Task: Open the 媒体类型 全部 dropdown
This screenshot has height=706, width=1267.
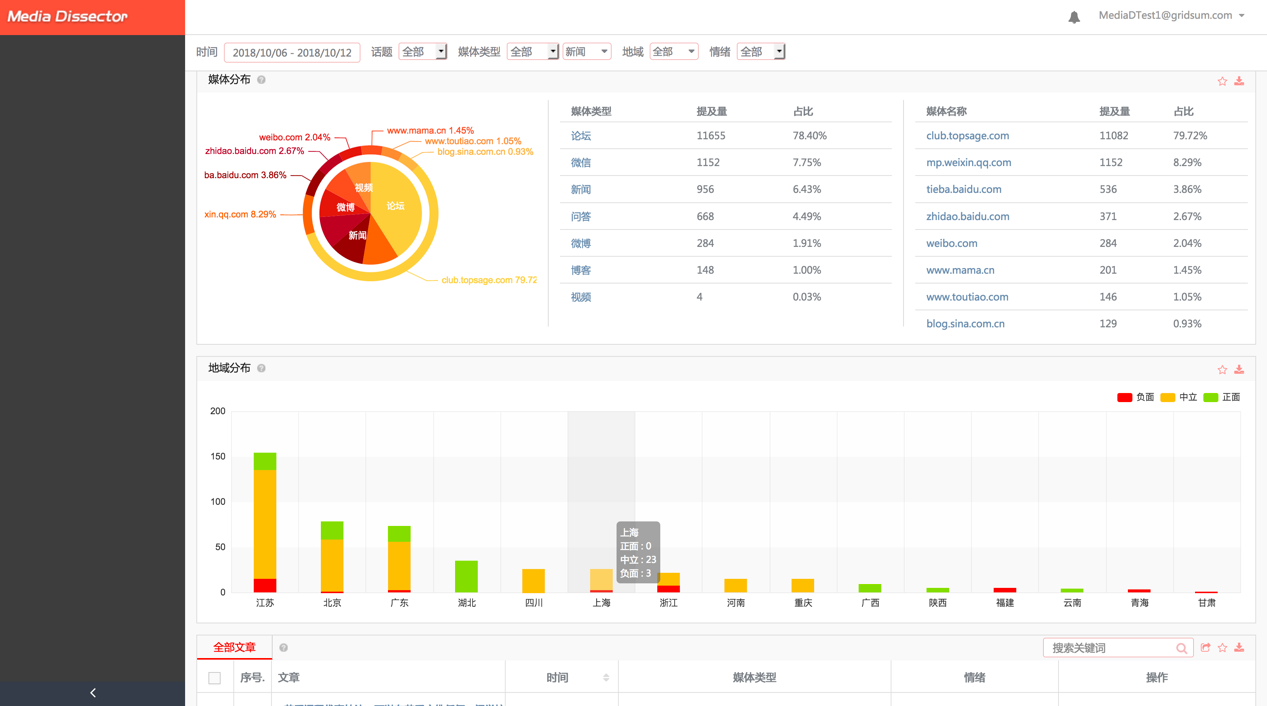Action: coord(532,52)
